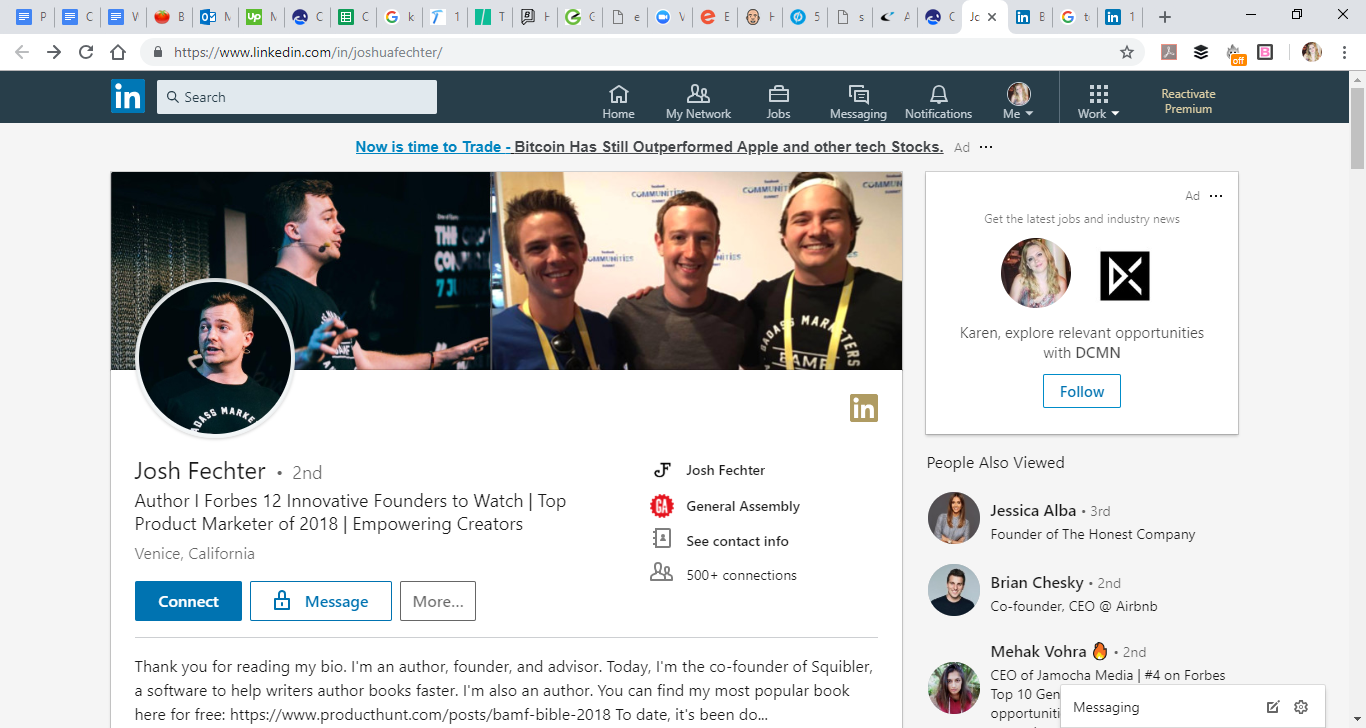Open Home in LinkedIn navigation
This screenshot has height=728, width=1366.
click(618, 101)
